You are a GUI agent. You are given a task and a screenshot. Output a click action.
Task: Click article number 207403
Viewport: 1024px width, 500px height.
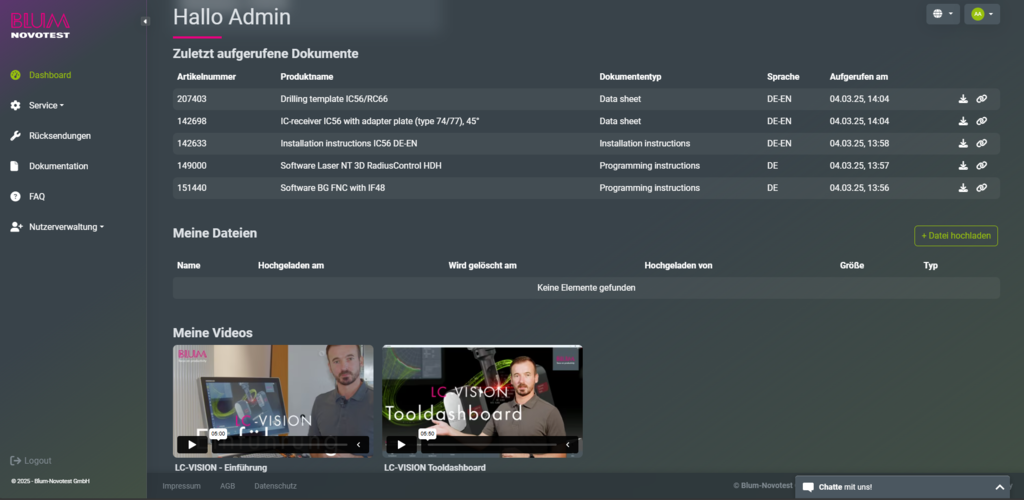click(x=191, y=99)
